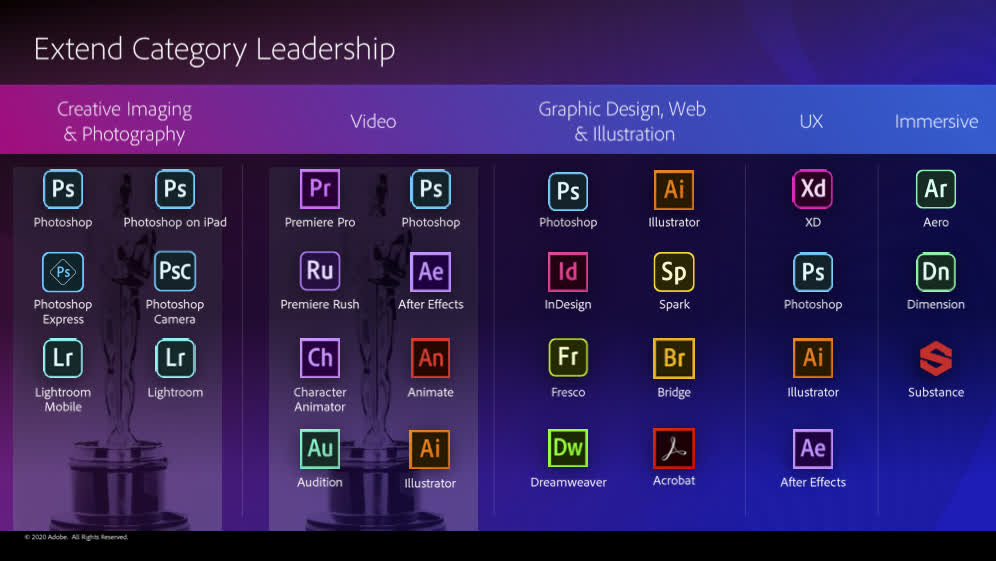
Task: Click the Audition Au icon
Action: pos(320,449)
